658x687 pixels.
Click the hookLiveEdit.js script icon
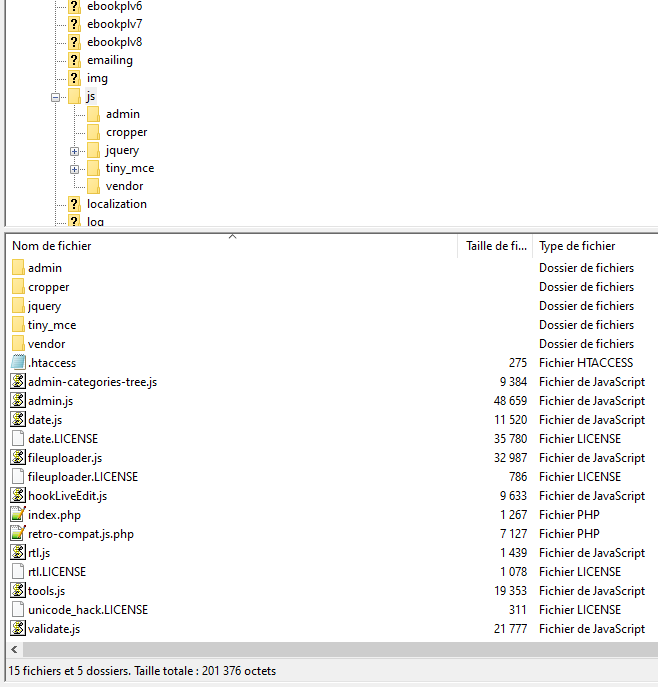click(x=18, y=496)
